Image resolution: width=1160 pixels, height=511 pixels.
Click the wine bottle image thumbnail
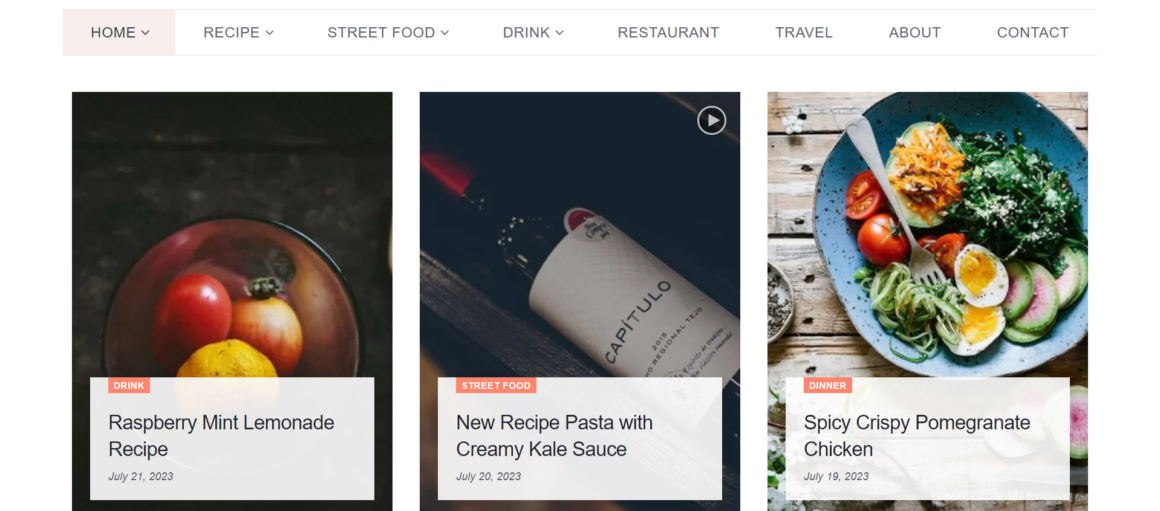click(x=580, y=250)
